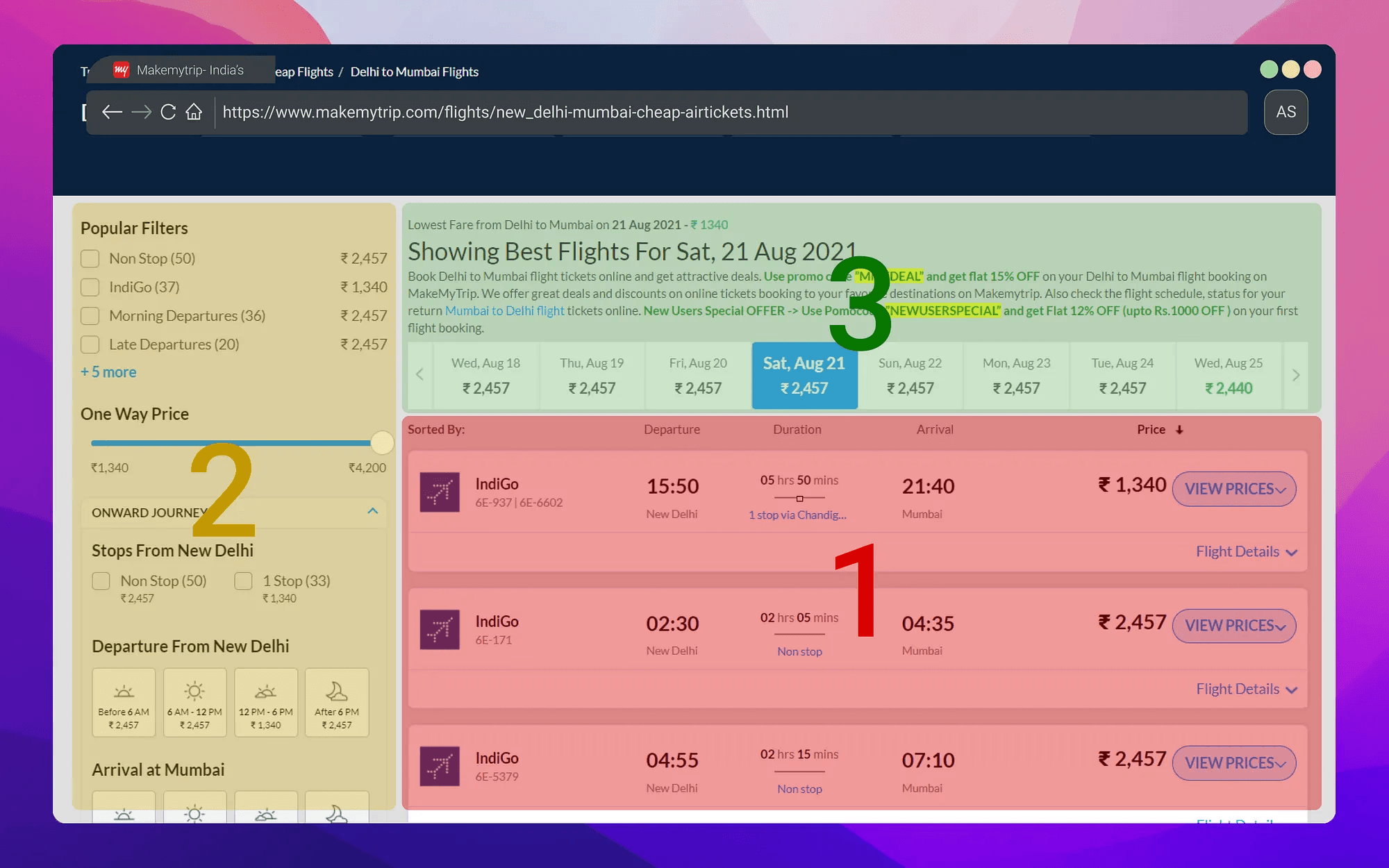Select Before 6 AM departure sunrise icon
Viewport: 1389px width, 868px height.
124,692
